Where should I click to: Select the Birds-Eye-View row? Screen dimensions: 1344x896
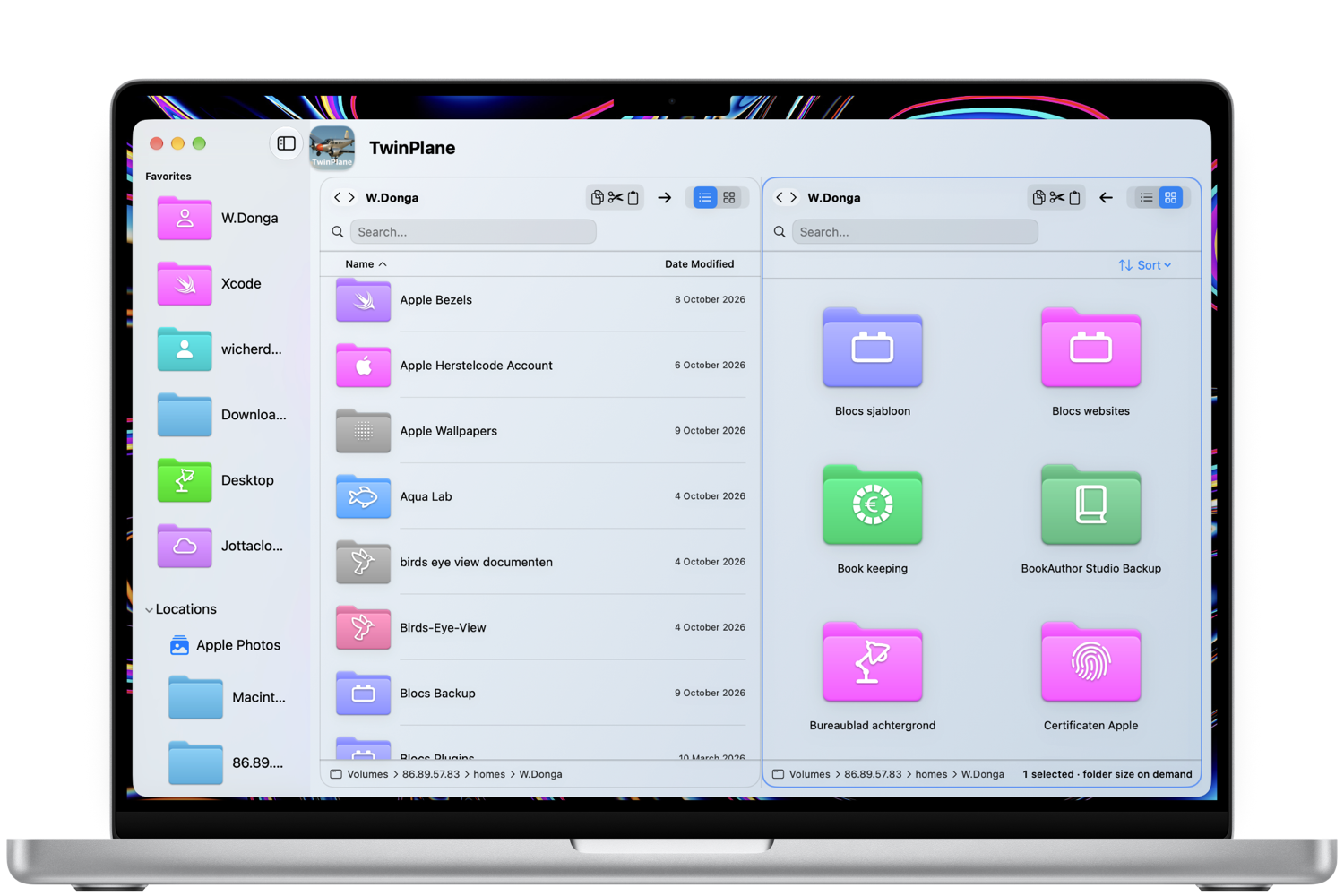540,627
